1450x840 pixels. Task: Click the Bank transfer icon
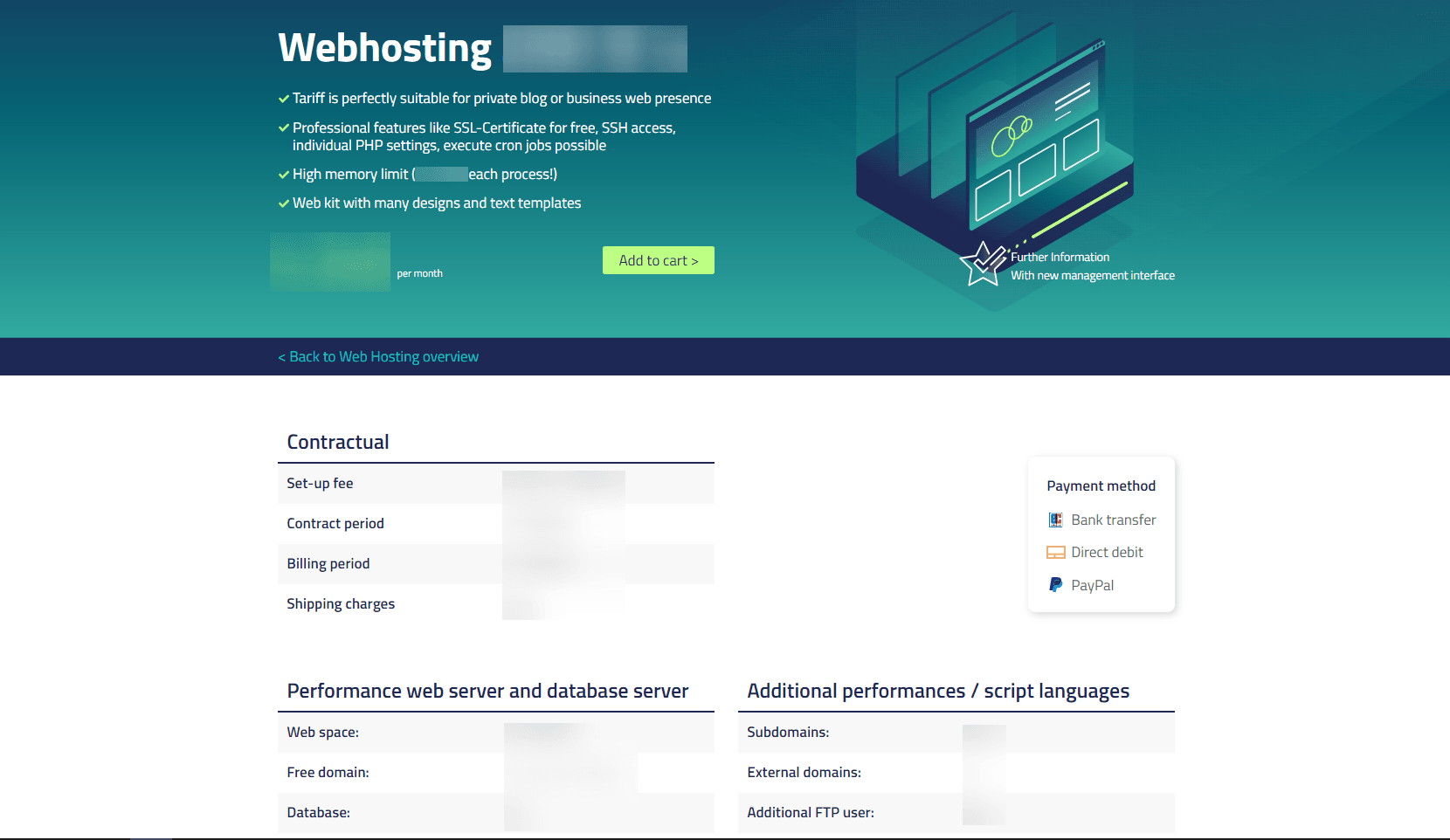click(1055, 520)
